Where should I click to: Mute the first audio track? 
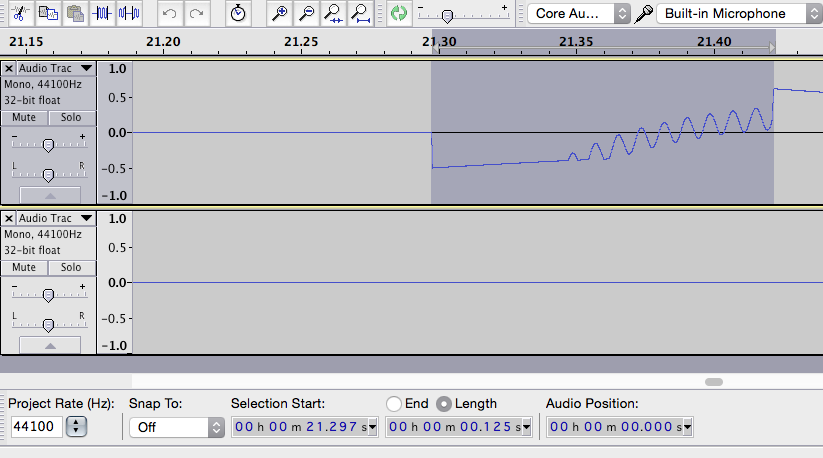click(24, 118)
